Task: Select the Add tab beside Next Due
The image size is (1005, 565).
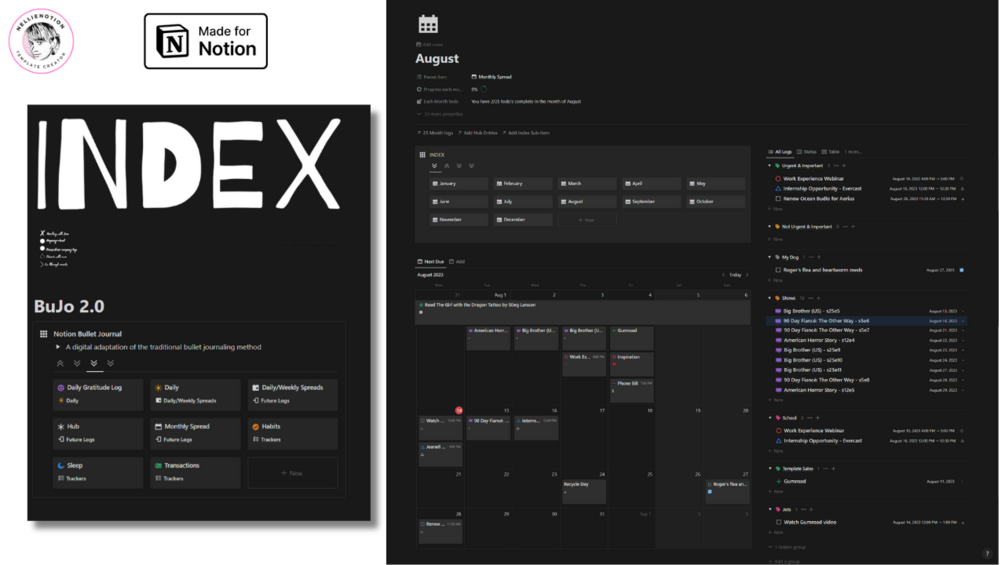Action: coord(457,261)
